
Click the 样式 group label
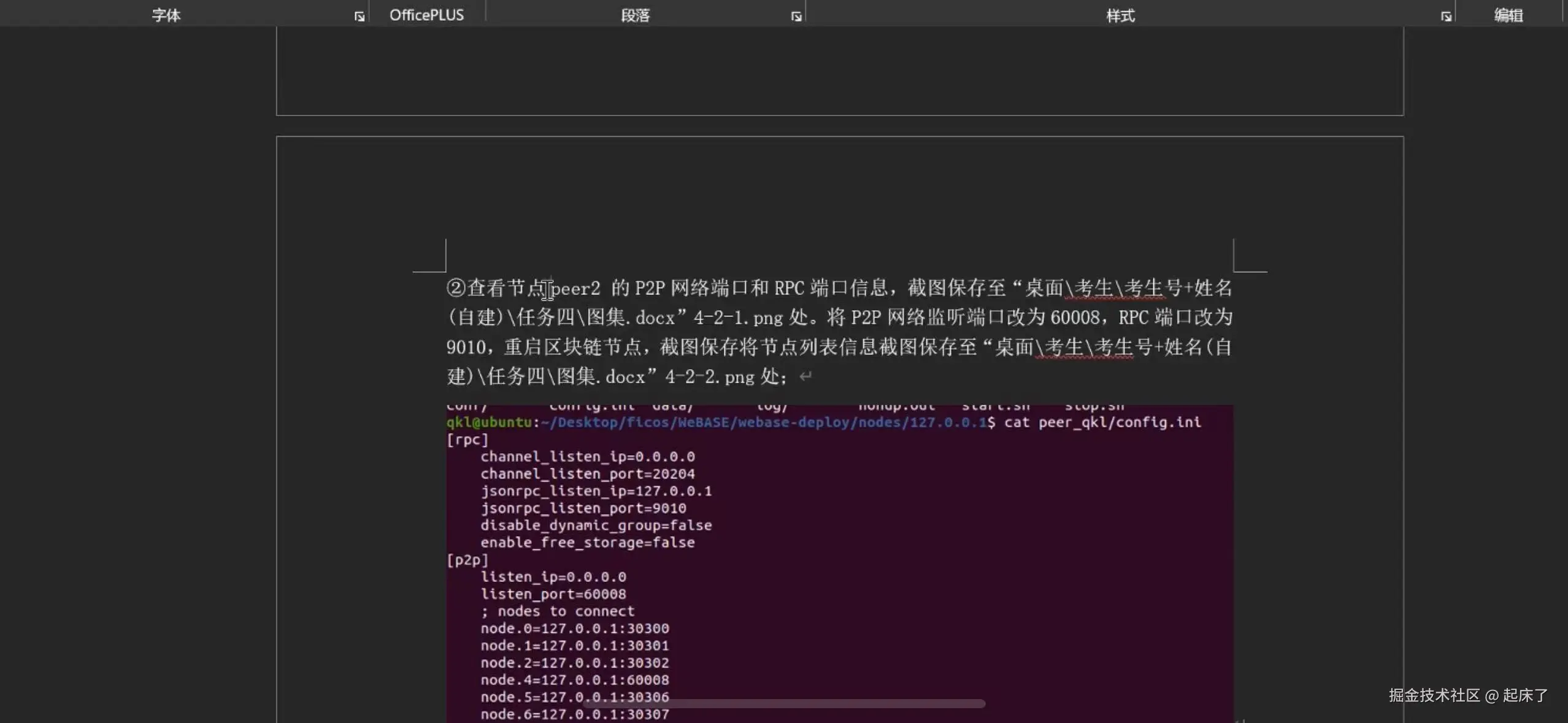tap(1120, 15)
